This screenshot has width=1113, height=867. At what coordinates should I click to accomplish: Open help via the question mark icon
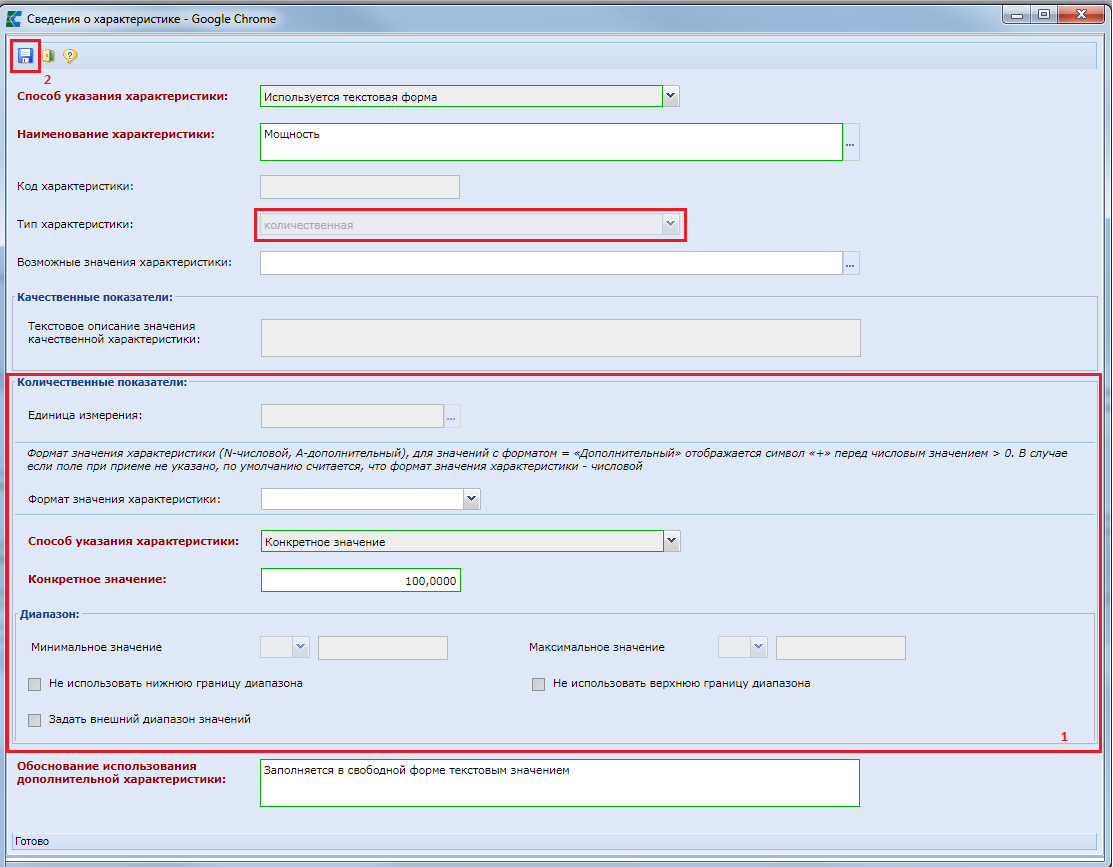tap(70, 56)
